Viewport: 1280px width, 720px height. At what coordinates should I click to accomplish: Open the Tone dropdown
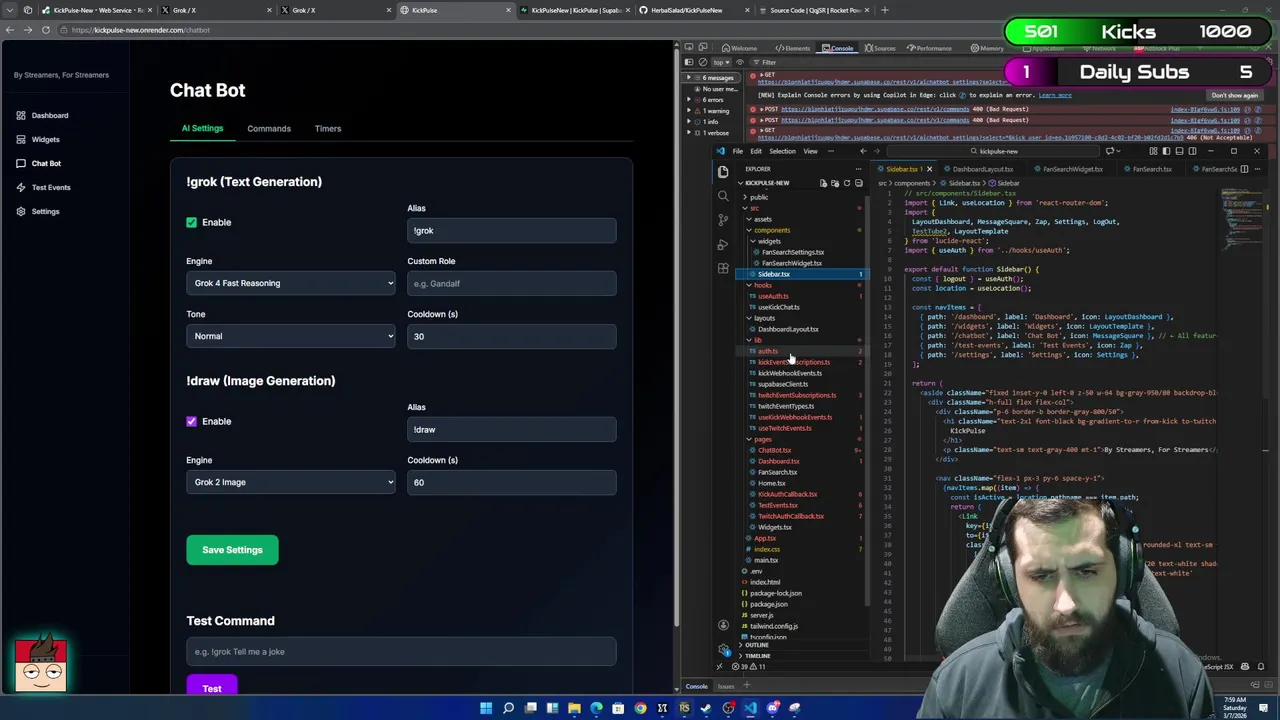[291, 336]
